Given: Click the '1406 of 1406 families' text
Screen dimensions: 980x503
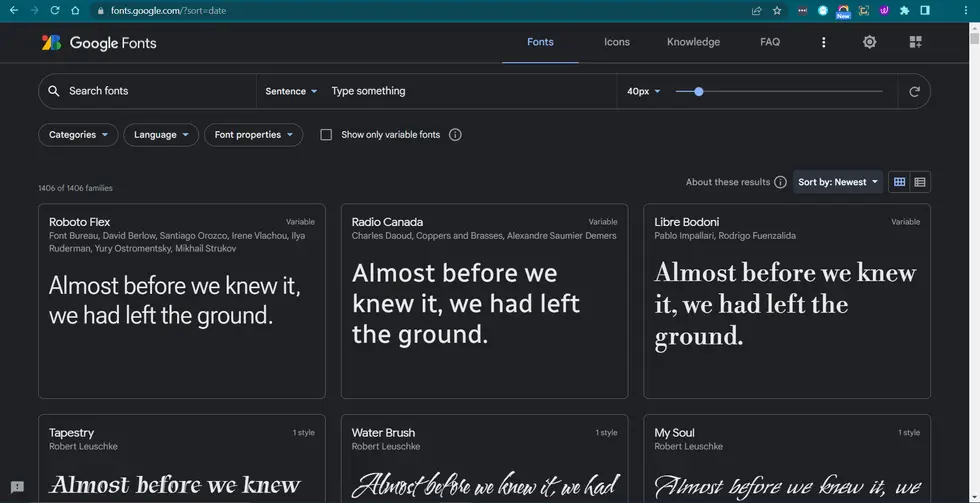Looking at the screenshot, I should 75,188.
